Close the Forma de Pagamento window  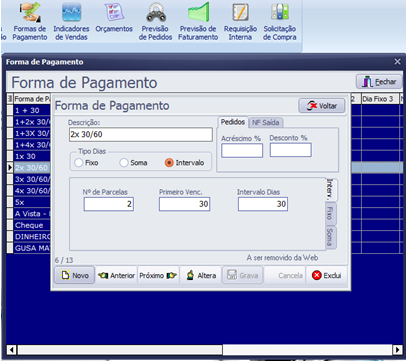[x=397, y=62]
